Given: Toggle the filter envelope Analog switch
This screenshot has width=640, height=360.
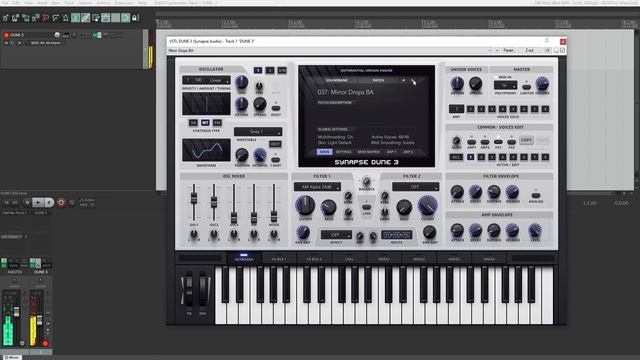Looking at the screenshot, I should tap(536, 195).
